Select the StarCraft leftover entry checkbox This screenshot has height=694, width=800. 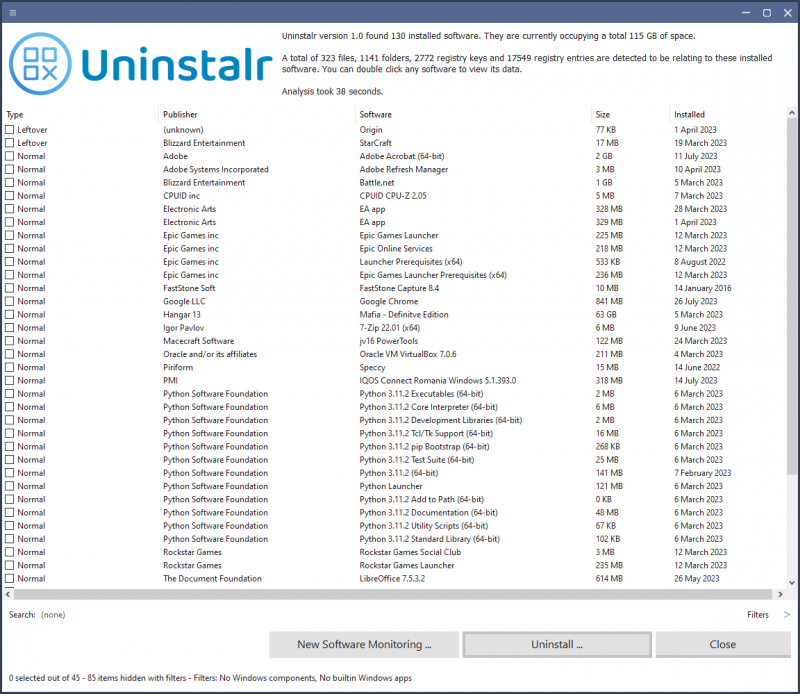[10, 142]
